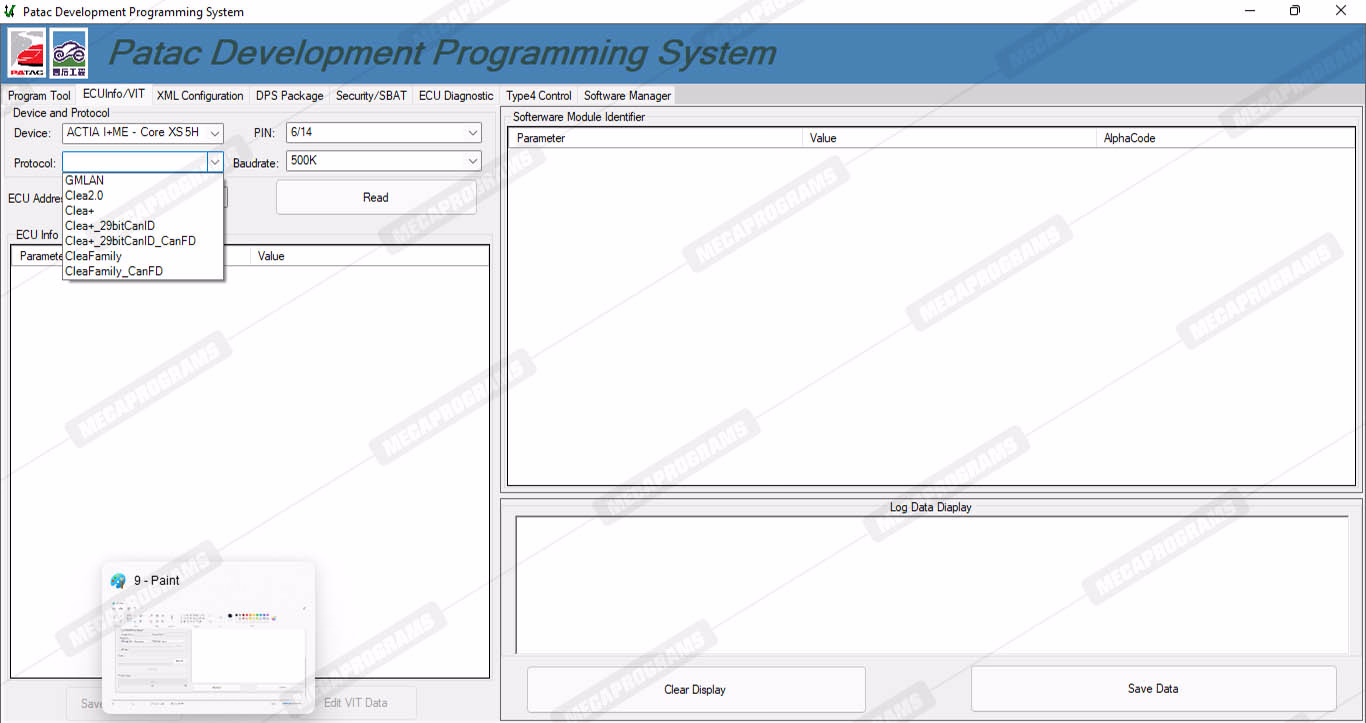Viewport: 1366px width, 723px height.
Task: Choose Clea+_29bitCanID_CanFD option
Action: pos(143,241)
